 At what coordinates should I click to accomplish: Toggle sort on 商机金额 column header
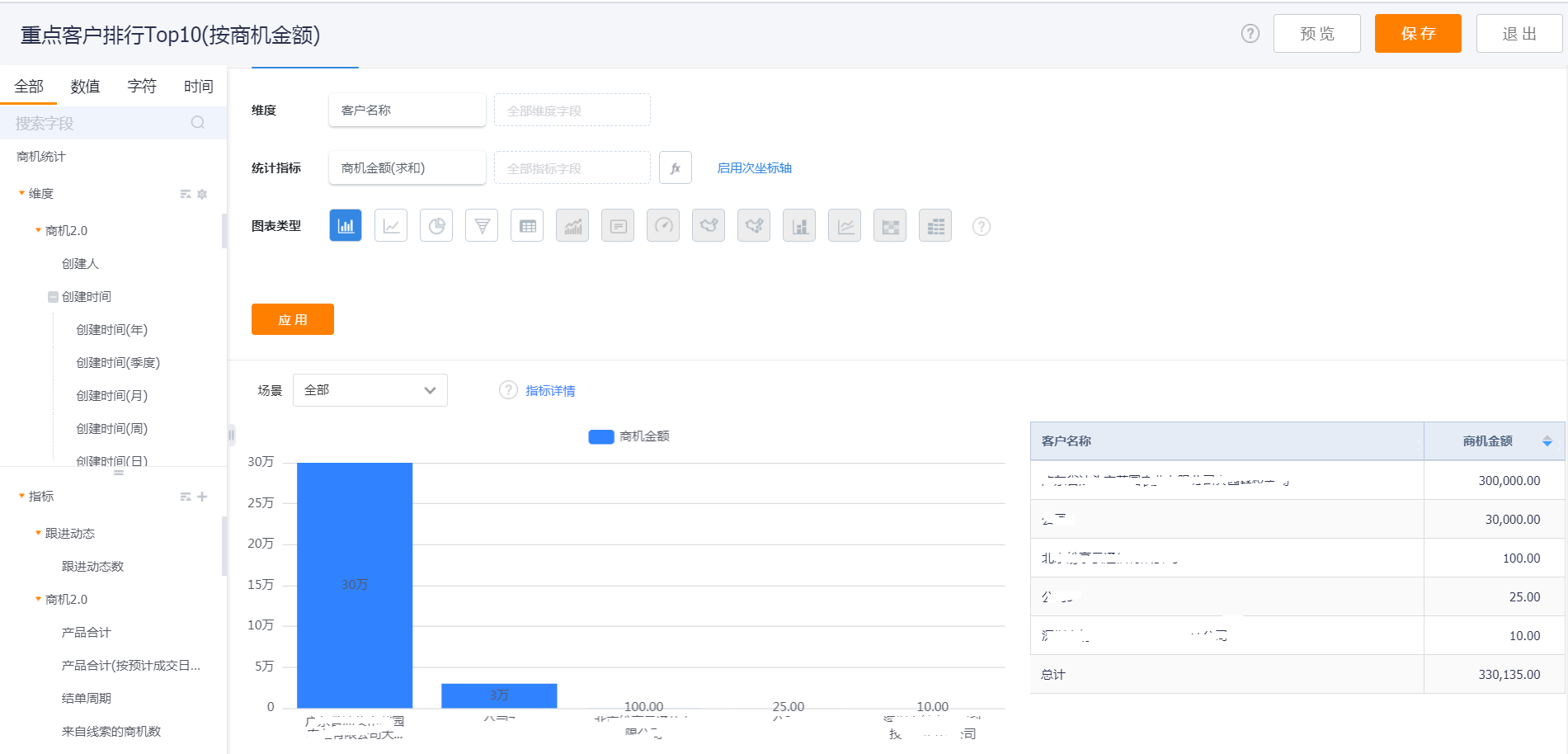[x=1547, y=441]
